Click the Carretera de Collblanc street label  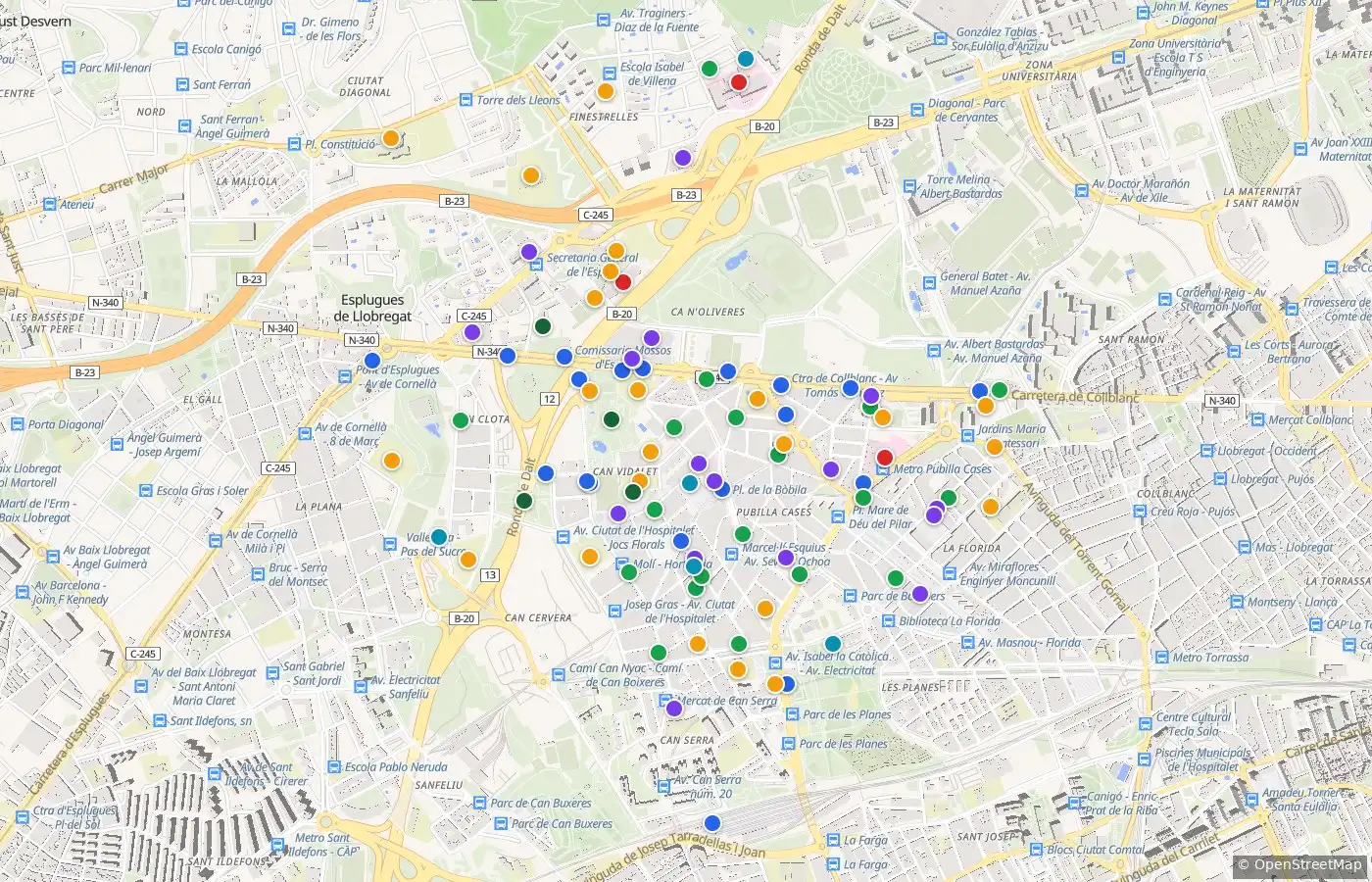[x=1075, y=397]
